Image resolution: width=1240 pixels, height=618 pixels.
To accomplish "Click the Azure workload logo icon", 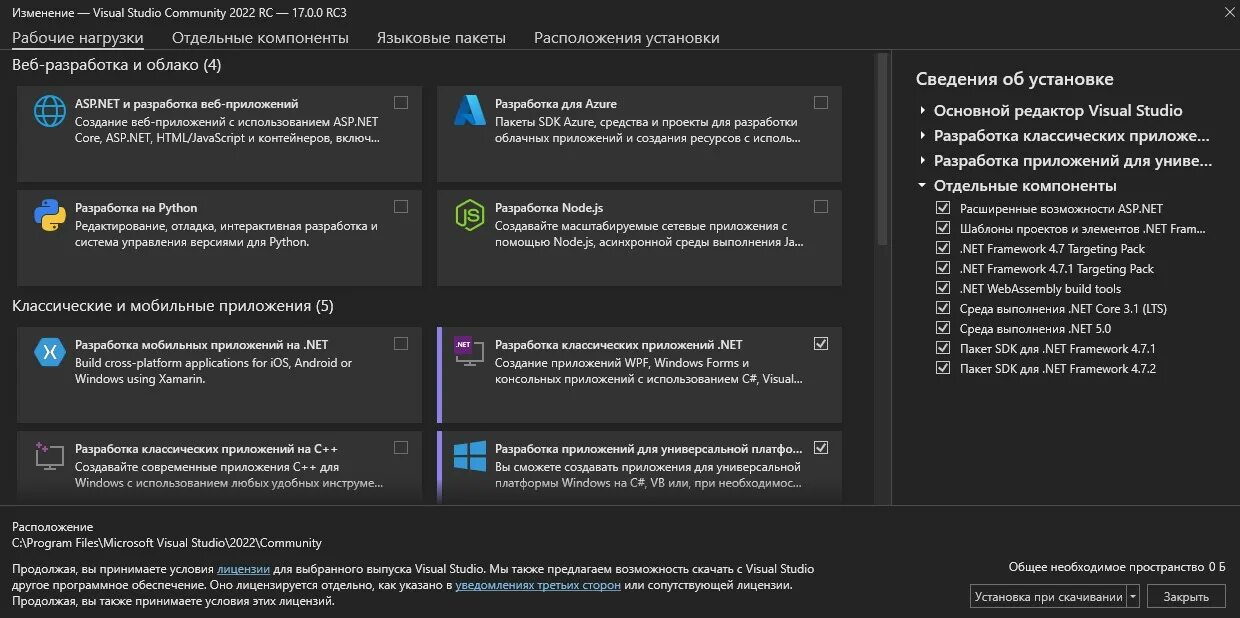I will pyautogui.click(x=469, y=111).
